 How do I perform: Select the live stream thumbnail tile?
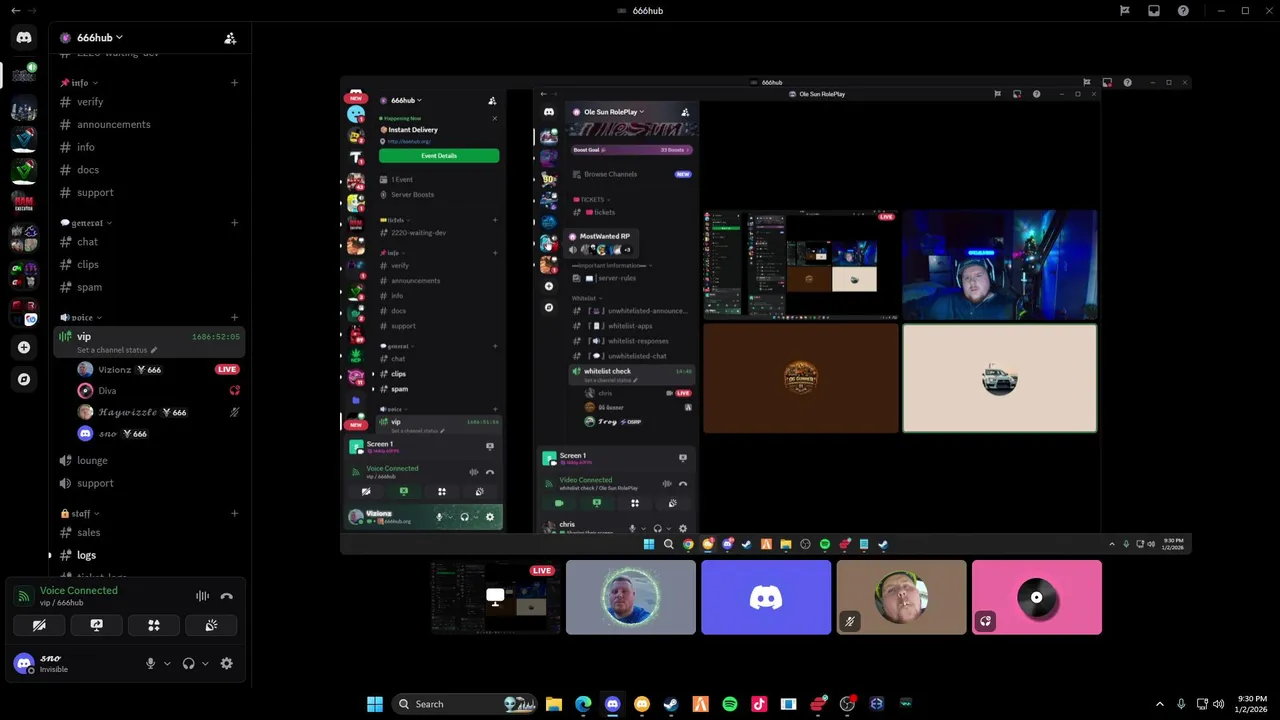(x=495, y=597)
